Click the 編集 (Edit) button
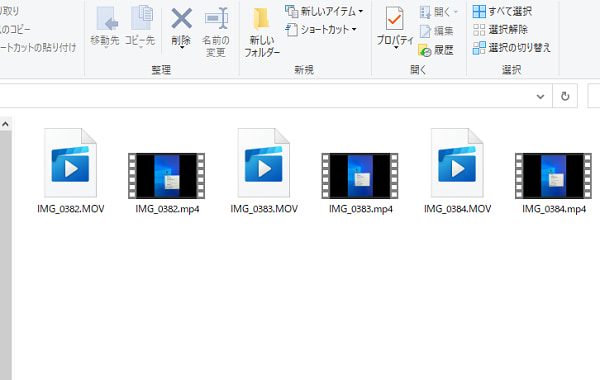This screenshot has width=600, height=380. pos(436,31)
